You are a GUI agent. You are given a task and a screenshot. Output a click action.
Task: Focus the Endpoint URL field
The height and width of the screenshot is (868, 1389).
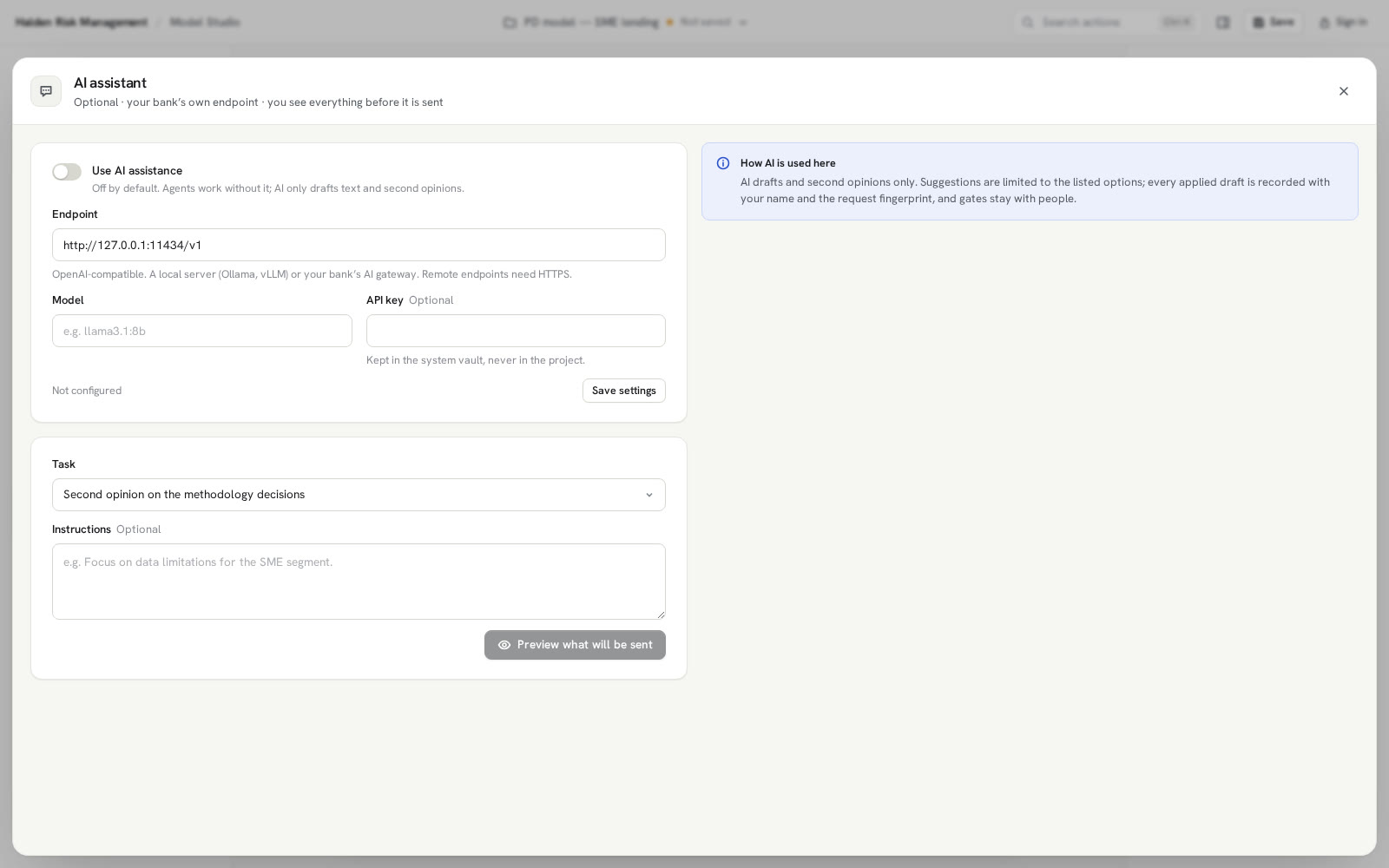coord(359,245)
